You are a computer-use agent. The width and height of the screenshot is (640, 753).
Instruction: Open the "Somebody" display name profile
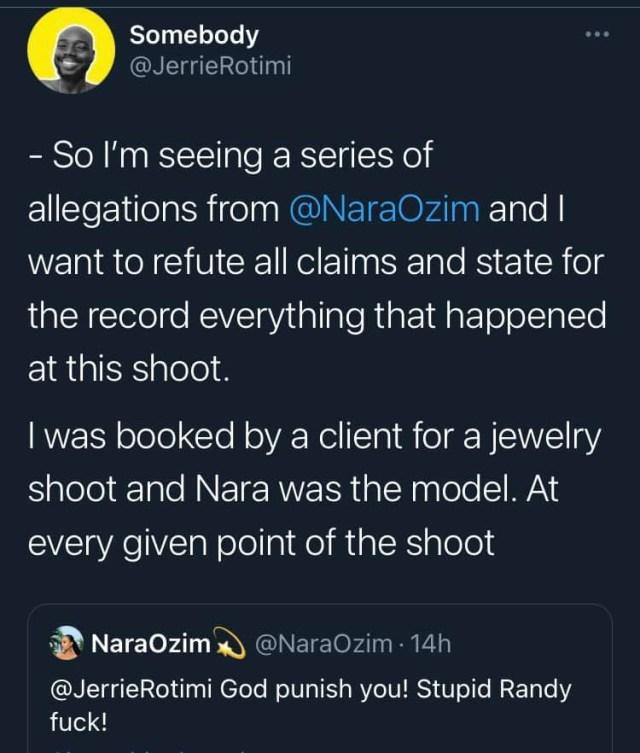(x=194, y=35)
